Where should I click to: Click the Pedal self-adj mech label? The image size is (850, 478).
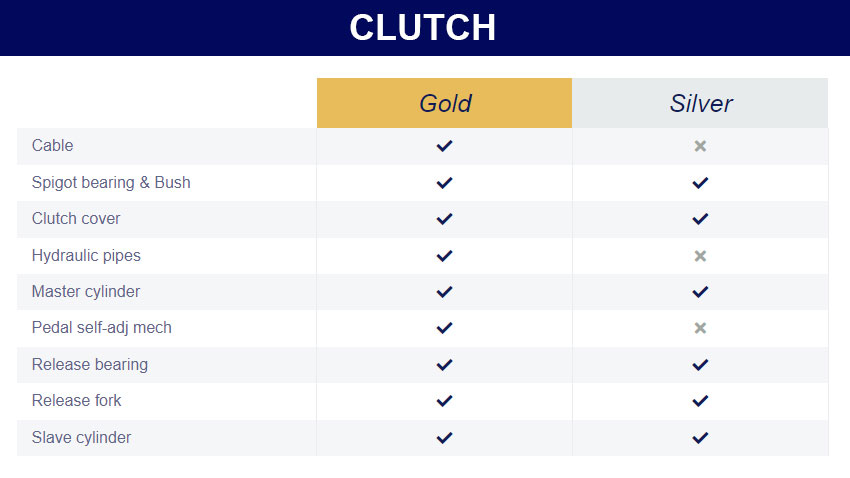[x=102, y=328]
